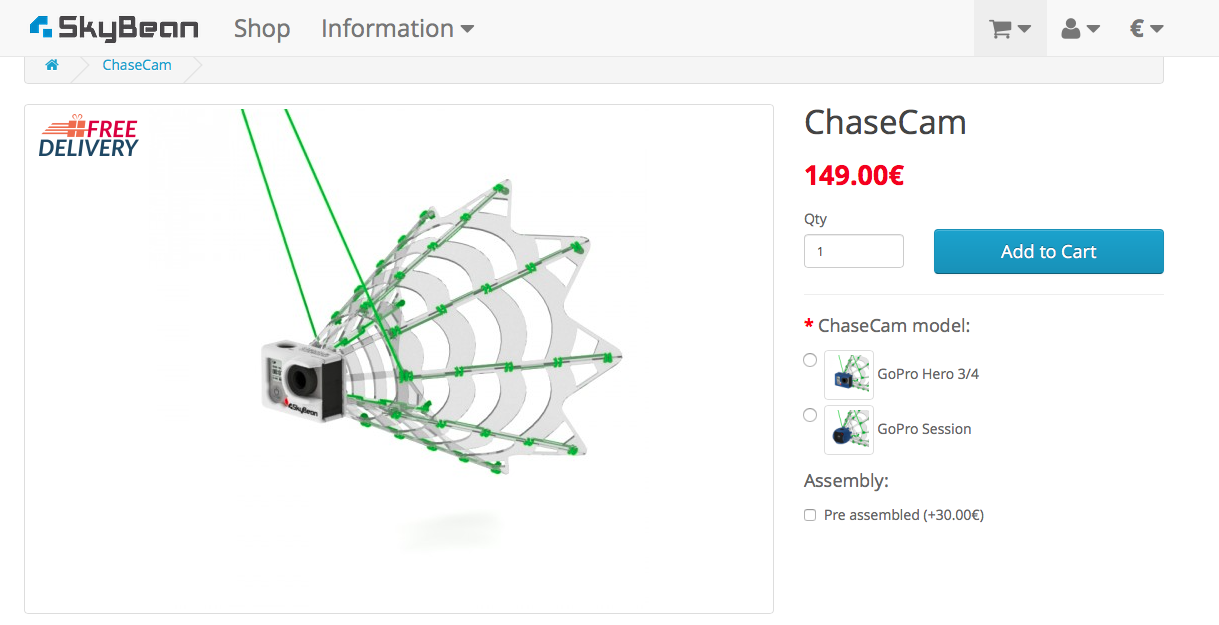Open the shopping cart icon
The image size is (1219, 625).
(x=1000, y=29)
